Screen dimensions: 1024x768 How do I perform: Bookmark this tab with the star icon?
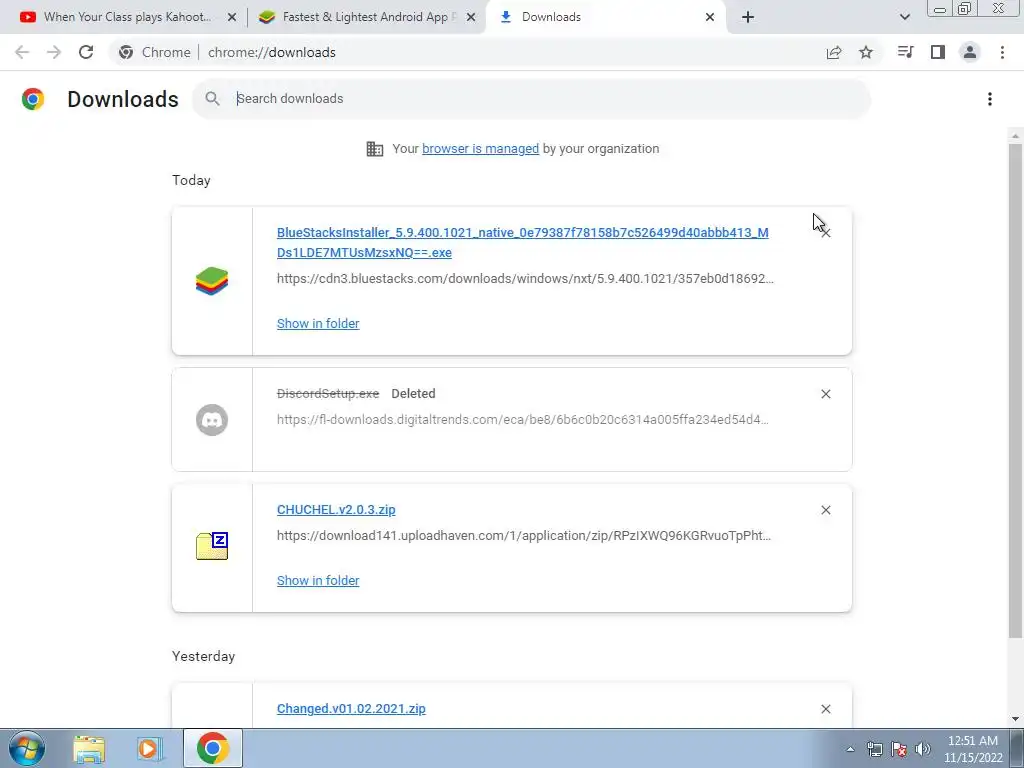click(x=866, y=52)
